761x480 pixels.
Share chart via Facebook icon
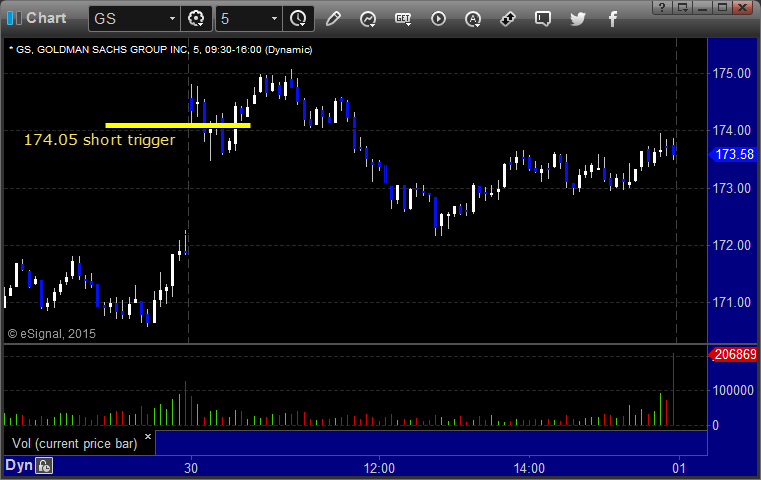[612, 19]
